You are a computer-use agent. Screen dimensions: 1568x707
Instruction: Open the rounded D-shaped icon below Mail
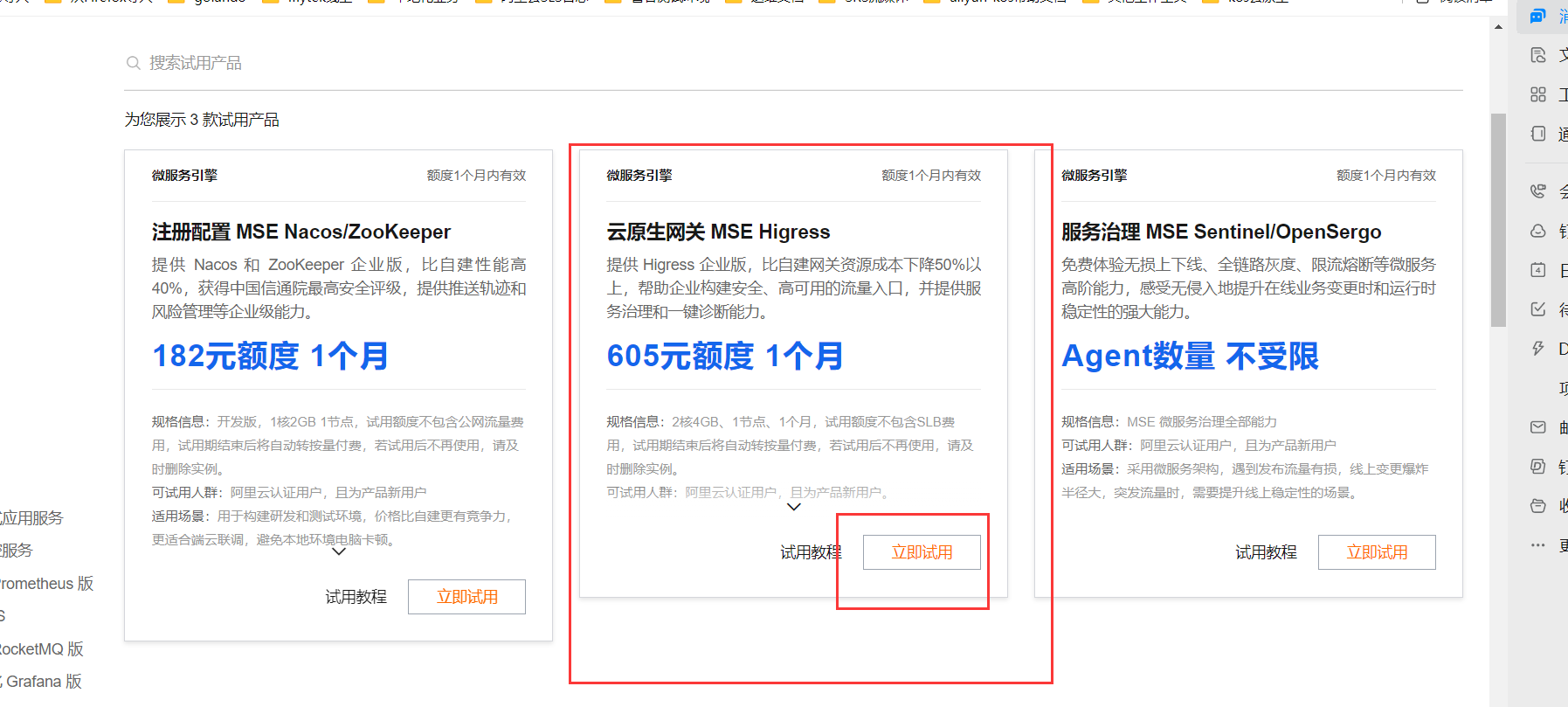point(1538,466)
